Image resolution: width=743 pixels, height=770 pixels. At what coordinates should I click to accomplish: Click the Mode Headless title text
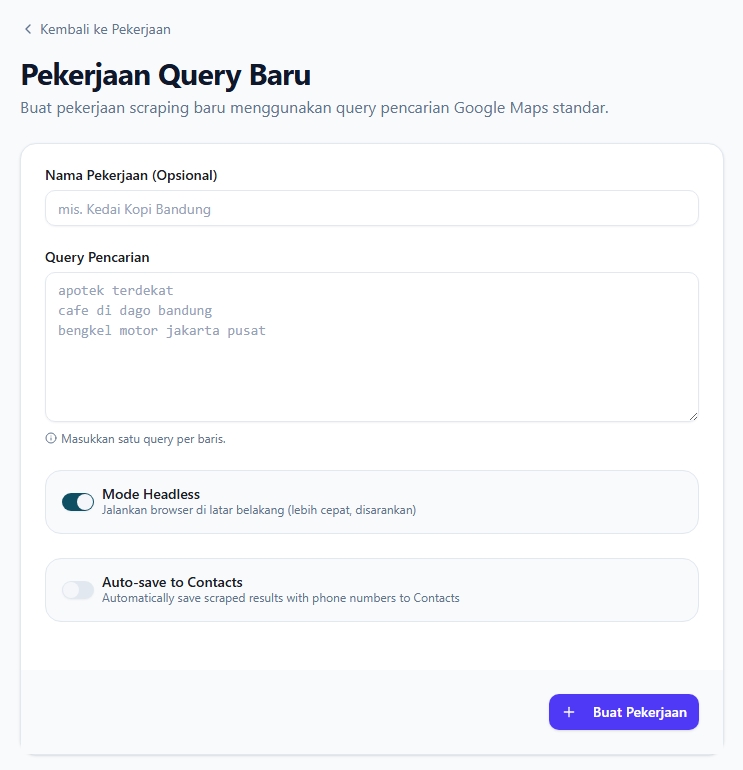pyautogui.click(x=151, y=494)
